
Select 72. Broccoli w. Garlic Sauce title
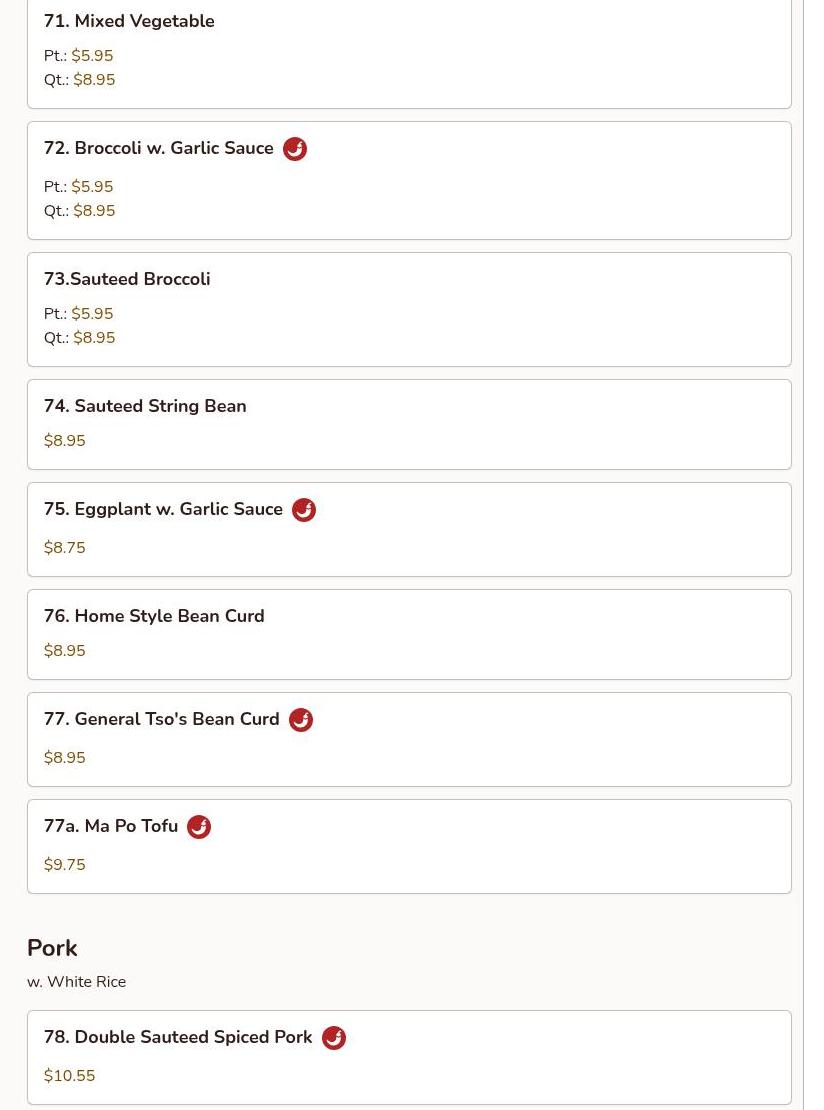(x=159, y=148)
